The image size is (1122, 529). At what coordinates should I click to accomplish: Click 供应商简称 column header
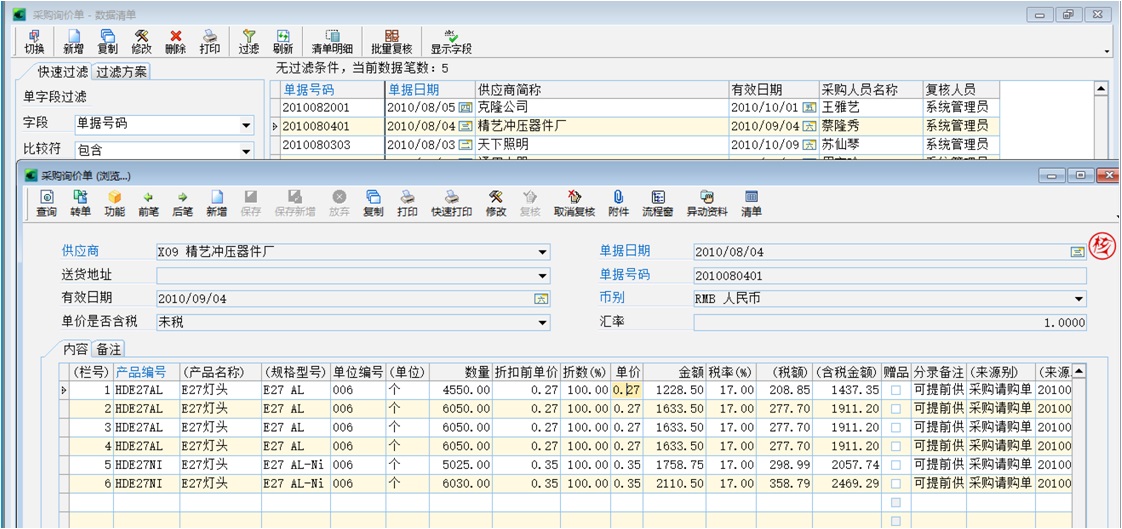click(x=602, y=89)
